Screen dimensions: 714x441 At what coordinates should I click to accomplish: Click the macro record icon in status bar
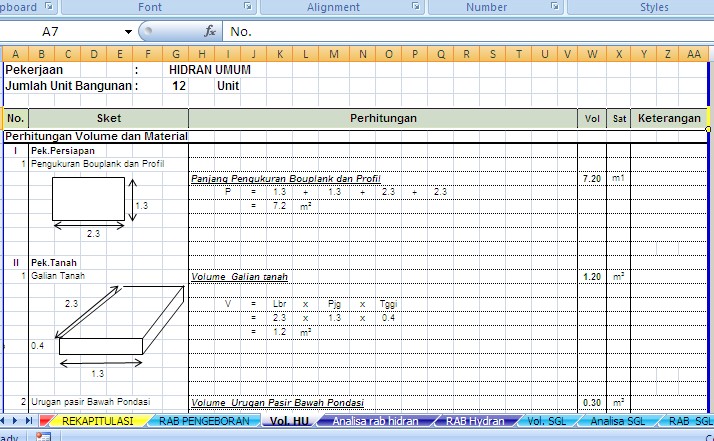tap(43, 436)
